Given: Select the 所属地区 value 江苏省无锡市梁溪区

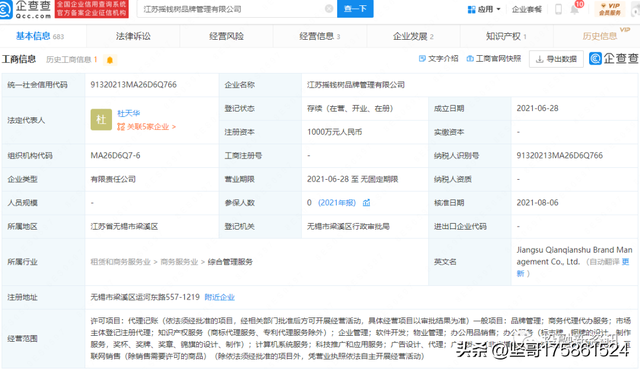Looking at the screenshot, I should coord(124,226).
